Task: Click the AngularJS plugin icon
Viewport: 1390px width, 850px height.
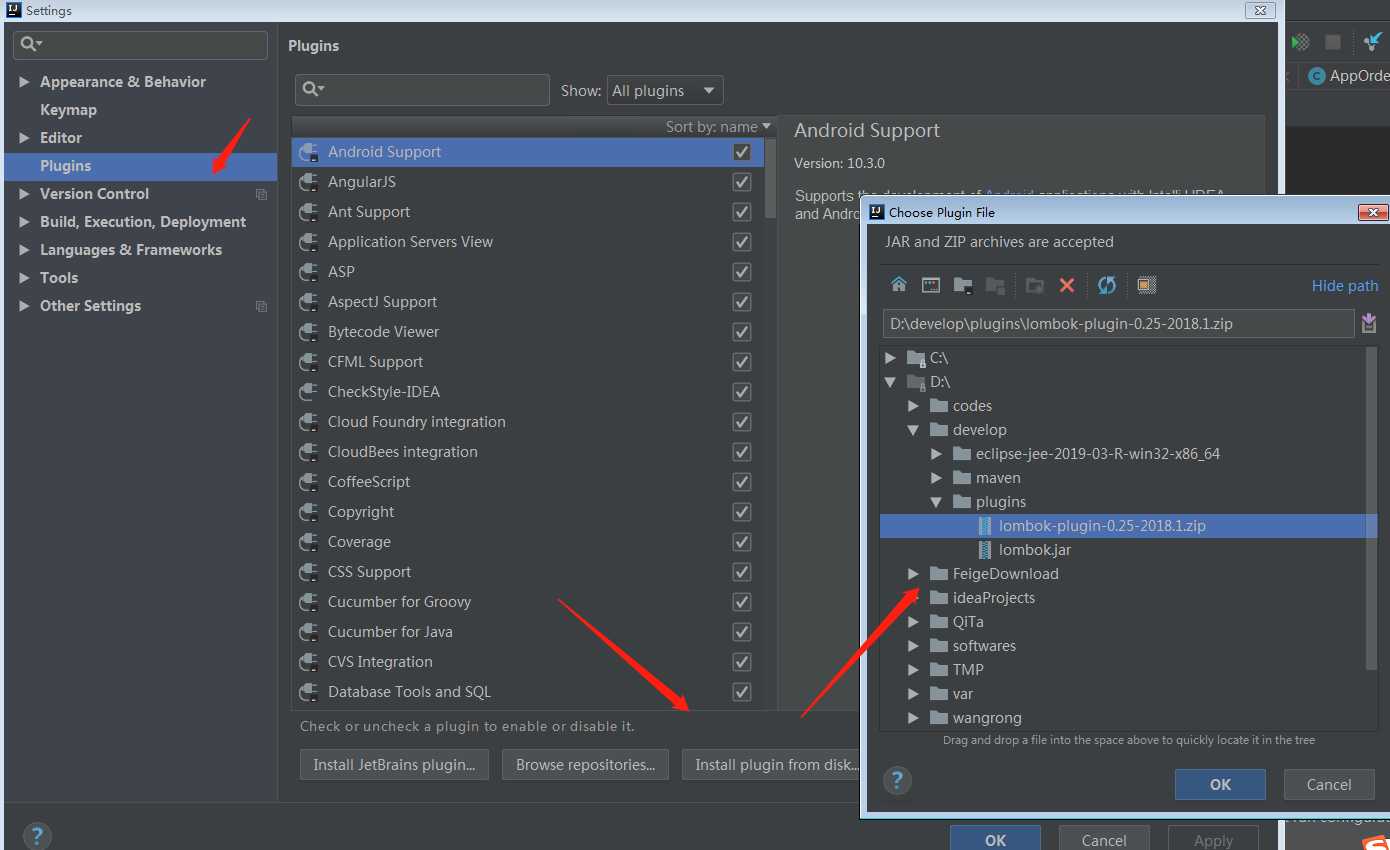Action: pos(310,182)
